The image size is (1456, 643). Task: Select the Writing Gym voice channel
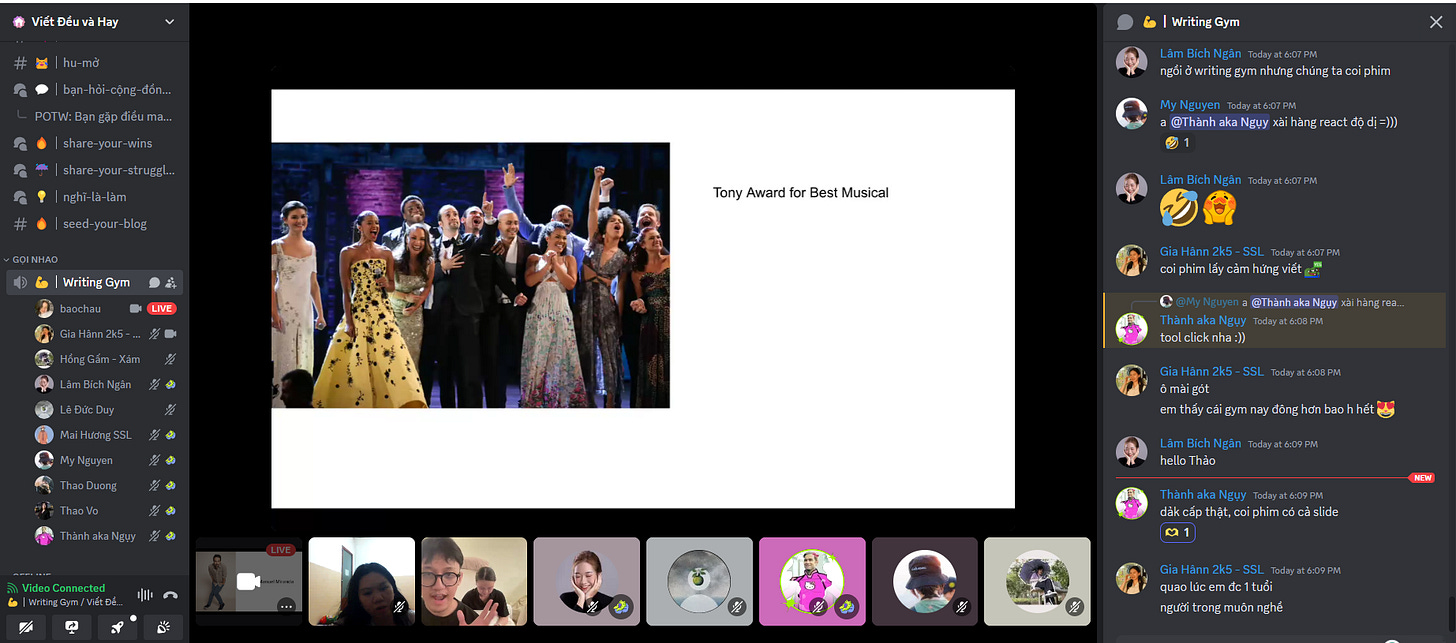click(95, 282)
